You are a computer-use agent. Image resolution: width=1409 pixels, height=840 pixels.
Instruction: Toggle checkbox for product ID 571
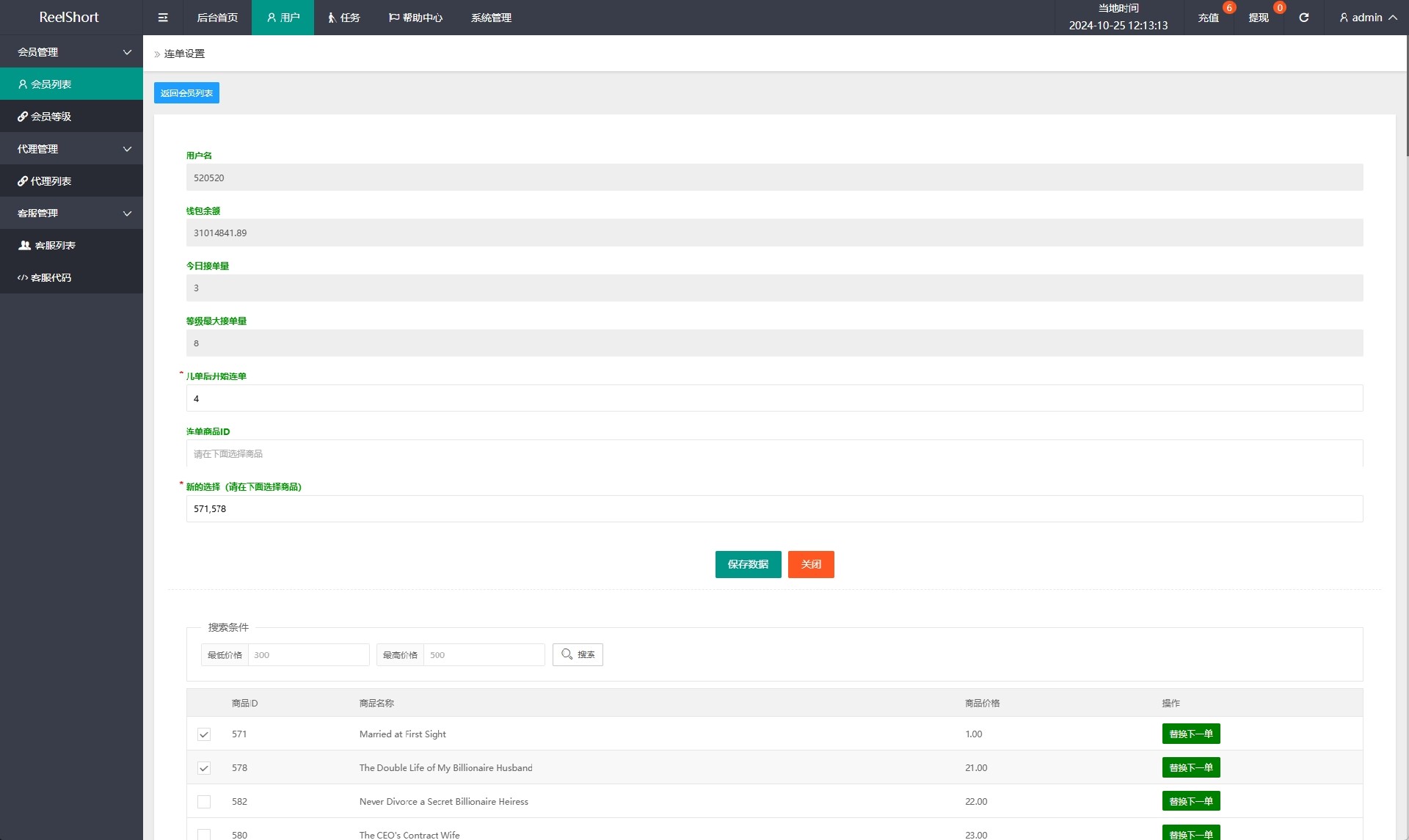[204, 734]
